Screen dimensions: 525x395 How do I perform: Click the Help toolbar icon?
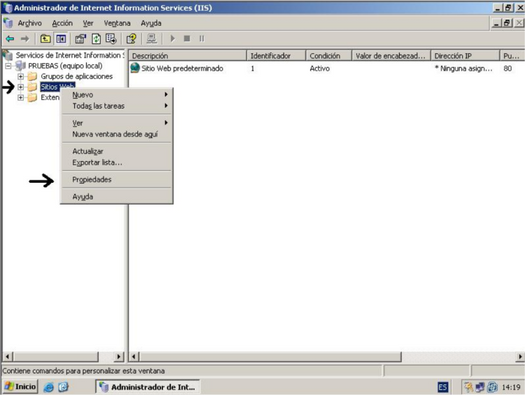tap(131, 39)
